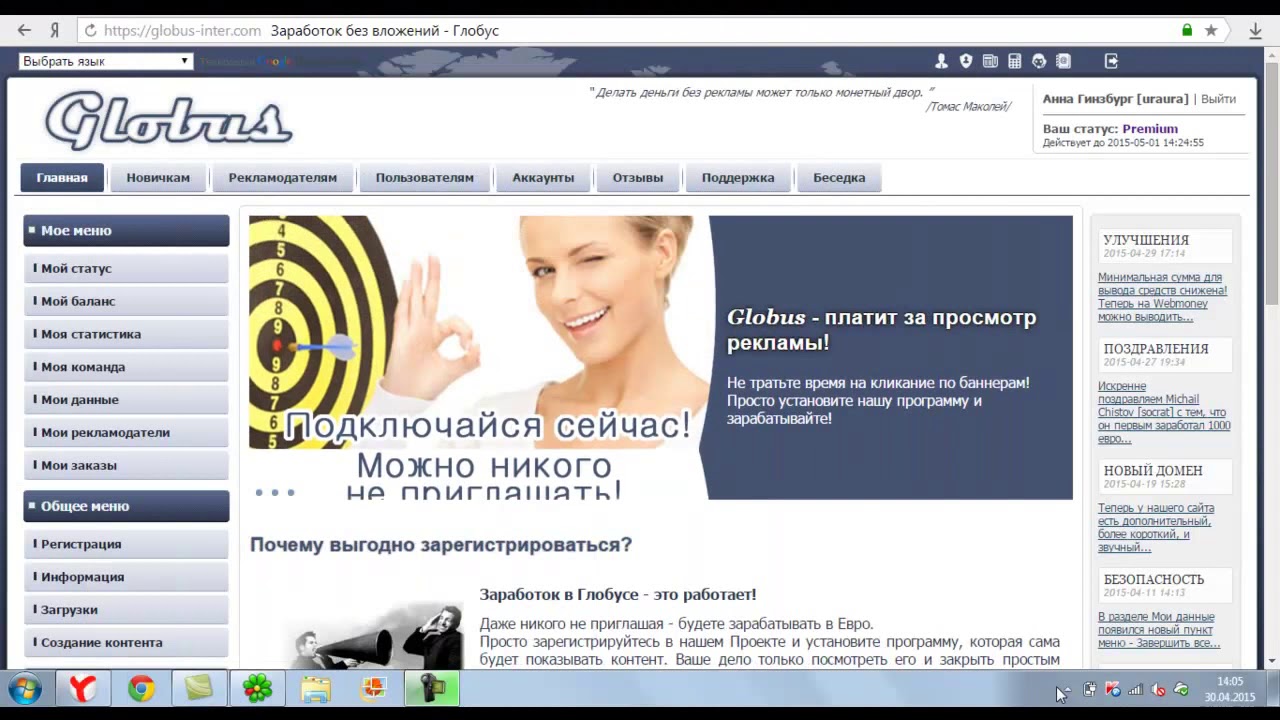Click Kaspersky antivirus tray icon
Image resolution: width=1280 pixels, height=720 pixels.
click(x=1112, y=689)
